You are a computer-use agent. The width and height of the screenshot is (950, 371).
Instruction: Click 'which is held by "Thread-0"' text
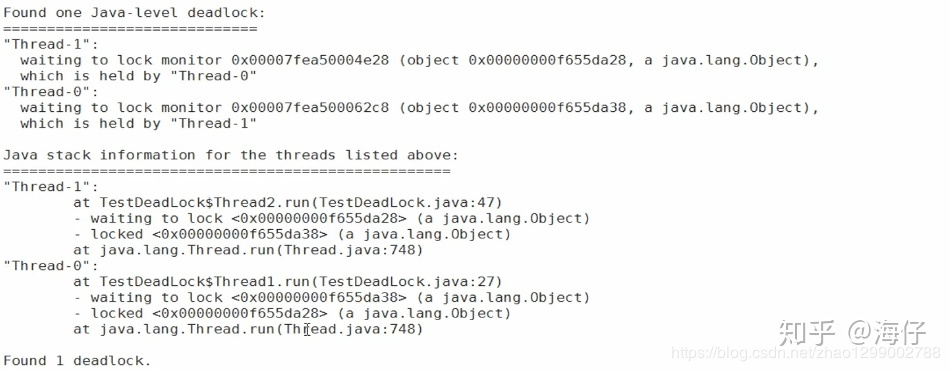139,76
